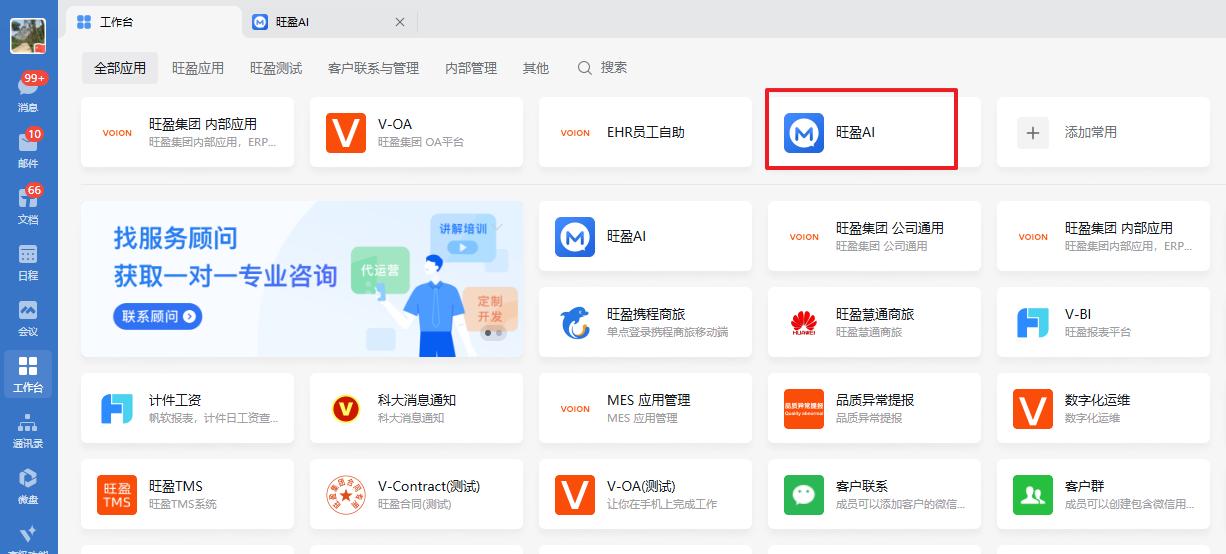Open the 科大消息通知 app icon

[346, 409]
